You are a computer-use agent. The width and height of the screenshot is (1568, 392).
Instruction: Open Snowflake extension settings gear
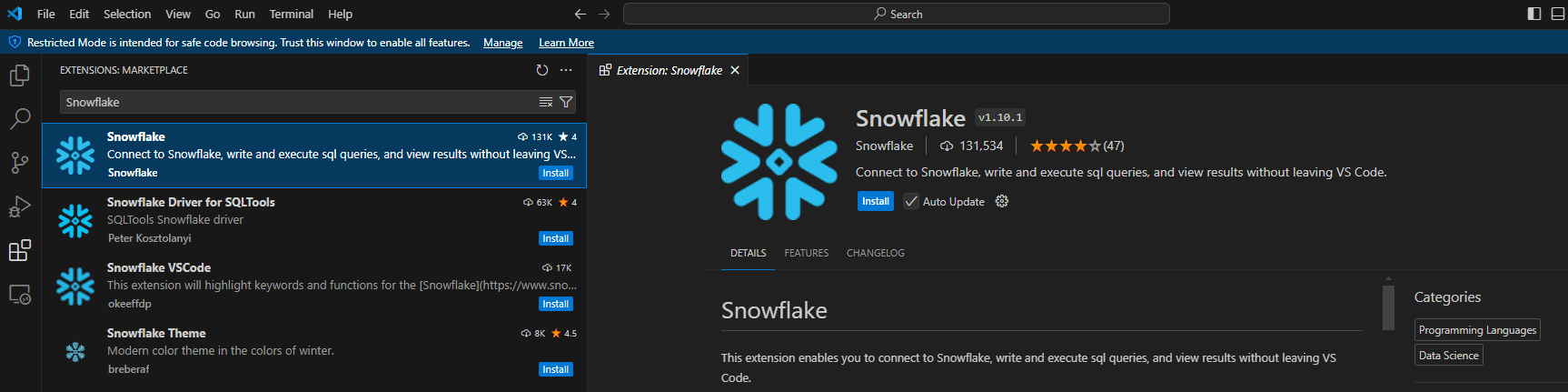(1002, 201)
